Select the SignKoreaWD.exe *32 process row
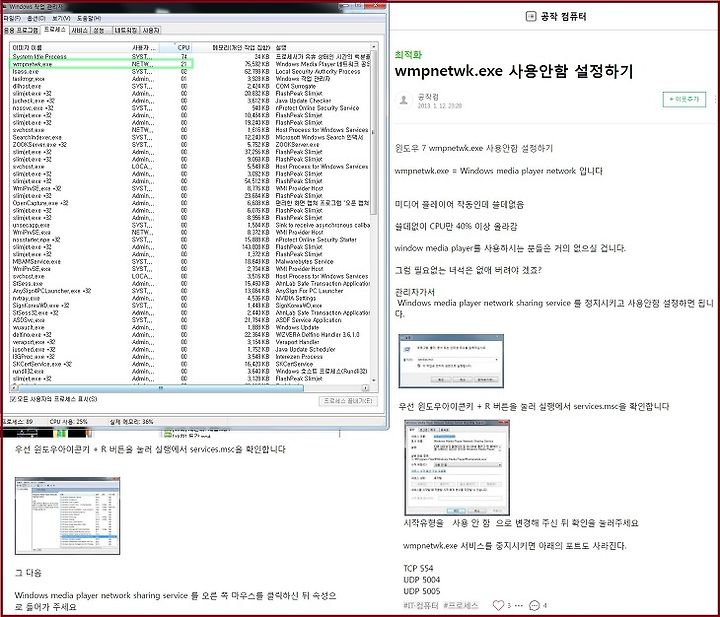 tap(191, 305)
